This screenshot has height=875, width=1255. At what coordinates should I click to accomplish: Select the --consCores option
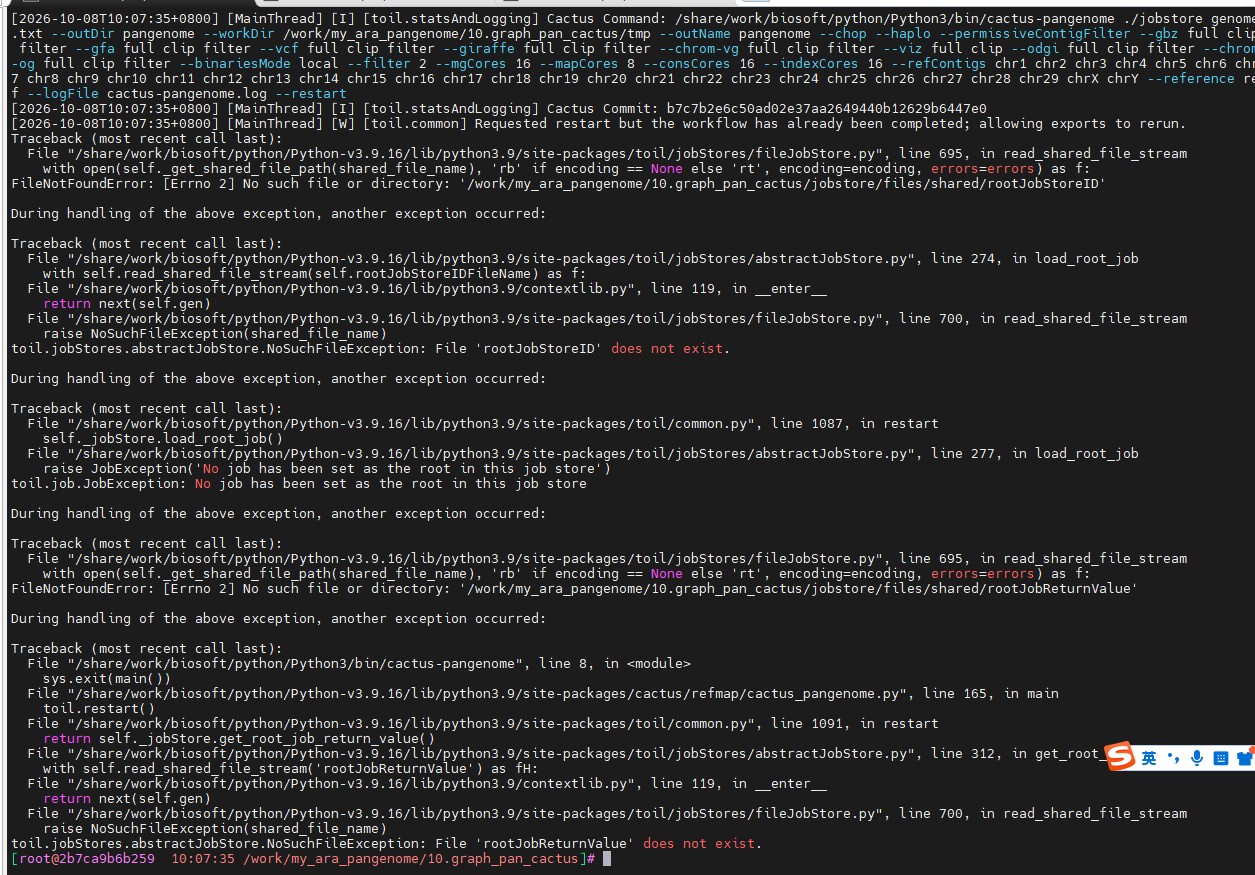(687, 64)
